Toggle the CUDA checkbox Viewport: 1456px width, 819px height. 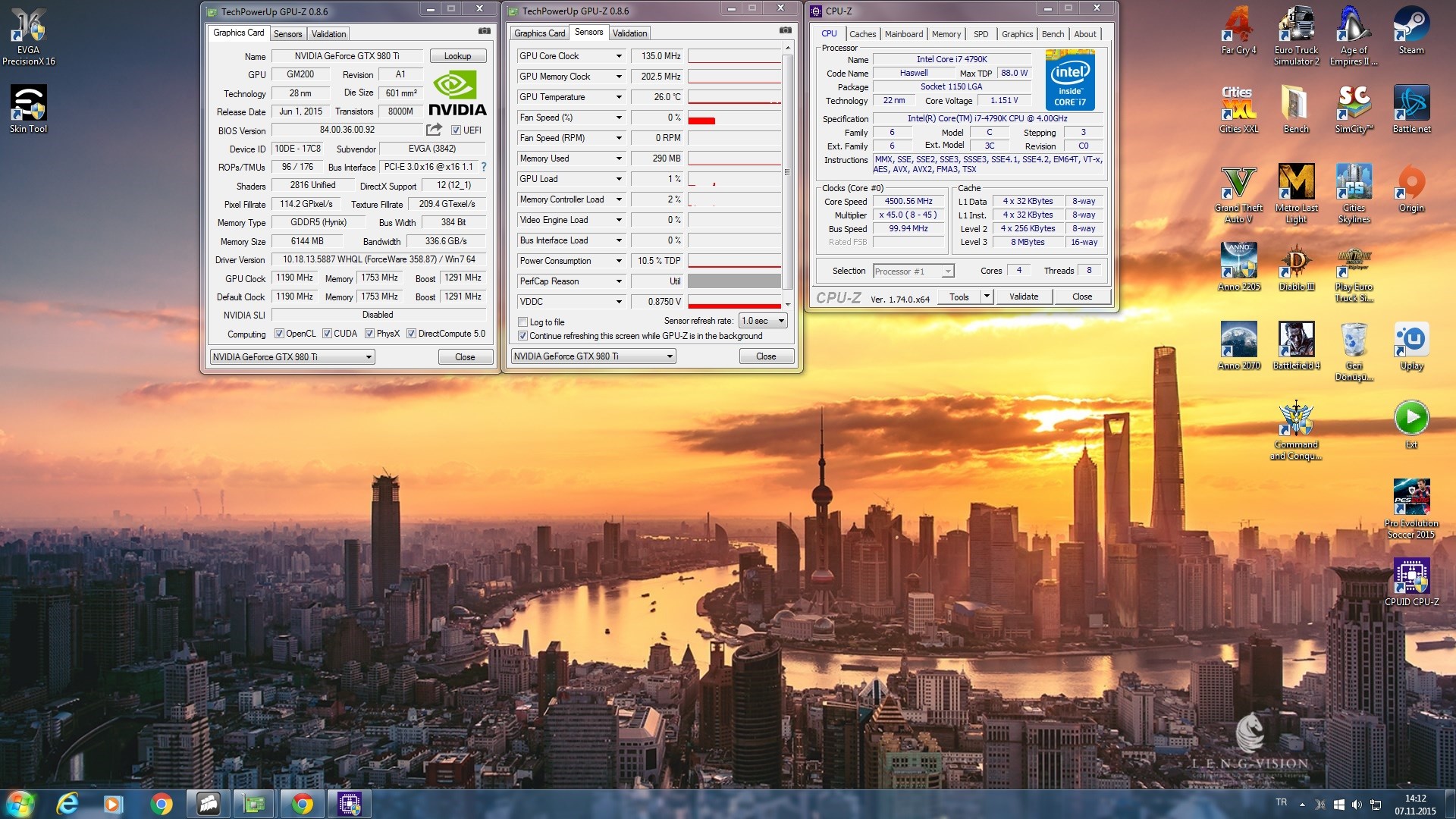[x=327, y=334]
